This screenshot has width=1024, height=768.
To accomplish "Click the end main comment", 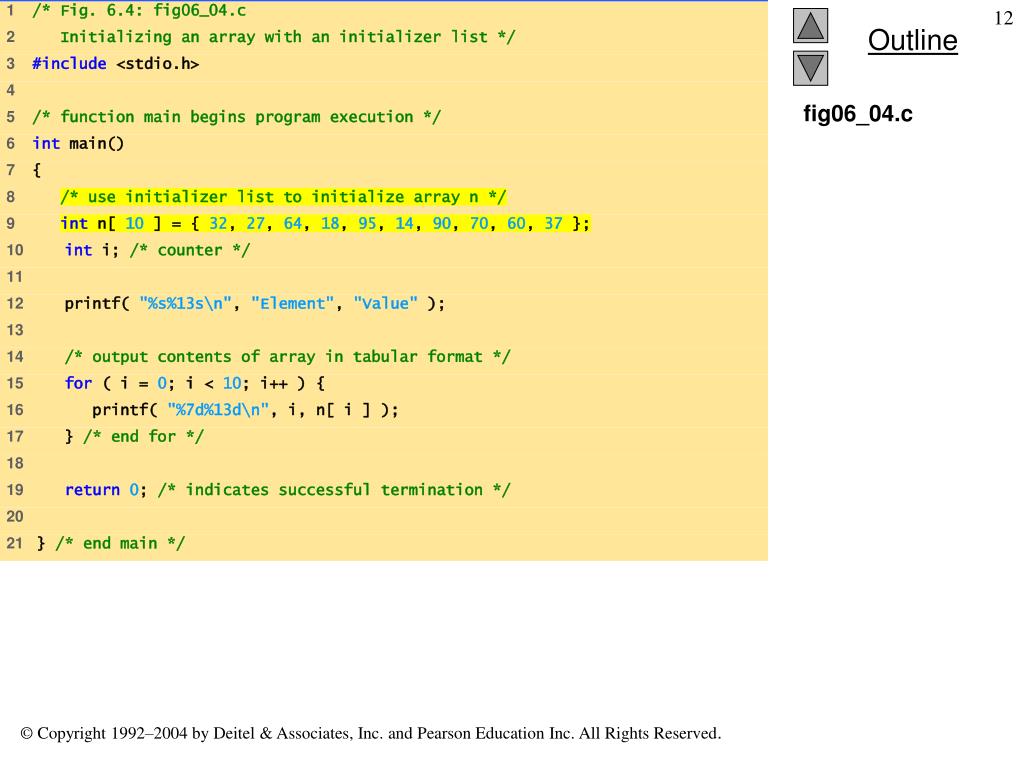I will (120, 543).
